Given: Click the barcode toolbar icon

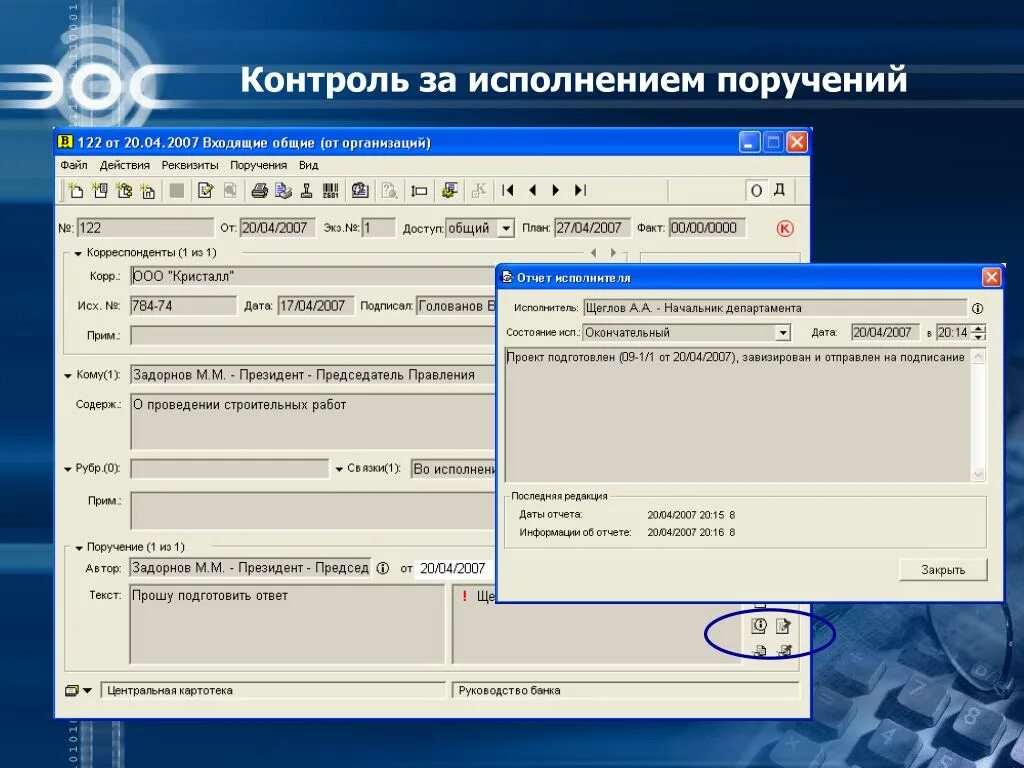Looking at the screenshot, I should (330, 190).
